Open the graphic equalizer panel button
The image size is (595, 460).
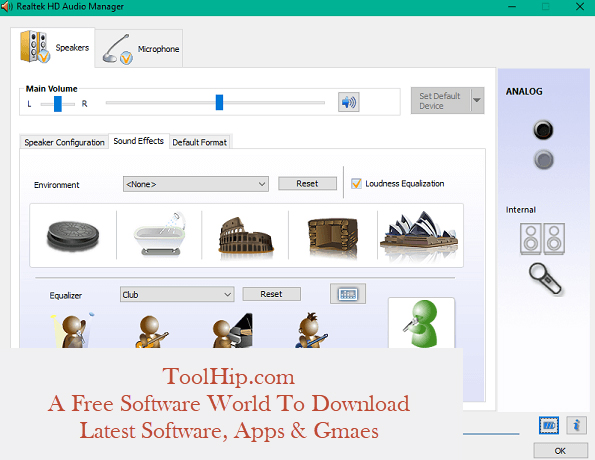pos(348,294)
